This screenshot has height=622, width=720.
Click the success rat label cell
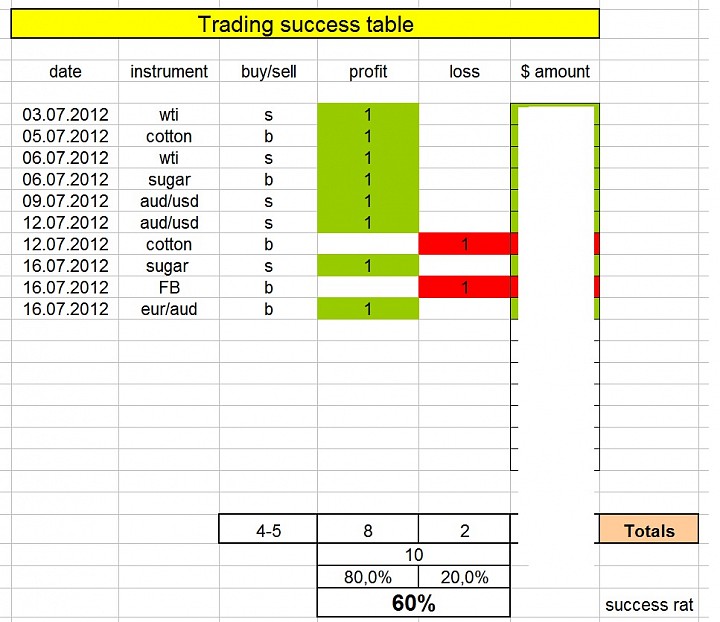[x=649, y=605]
